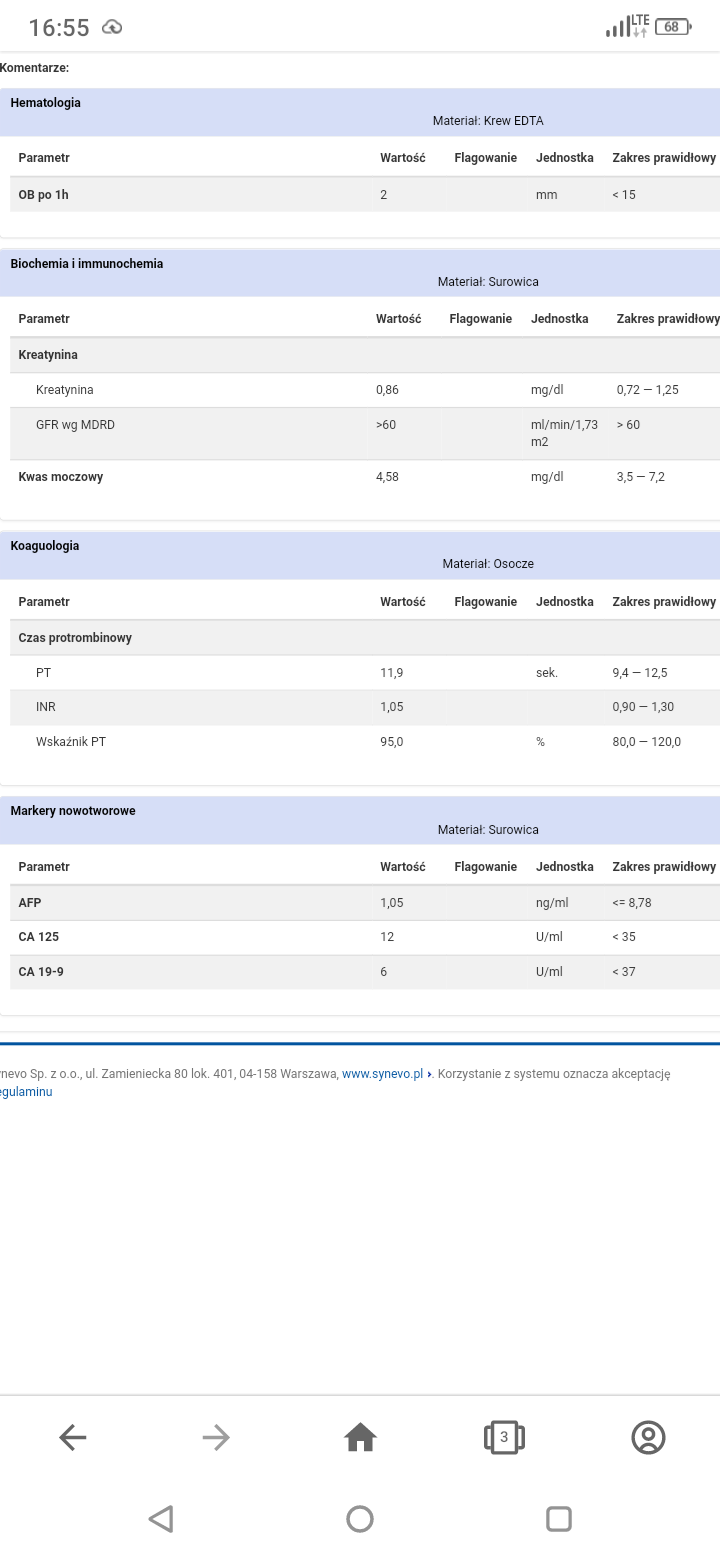Image resolution: width=720 pixels, height=1560 pixels.
Task: Select the Biochemia i immunochemia header
Action: pos(87,264)
